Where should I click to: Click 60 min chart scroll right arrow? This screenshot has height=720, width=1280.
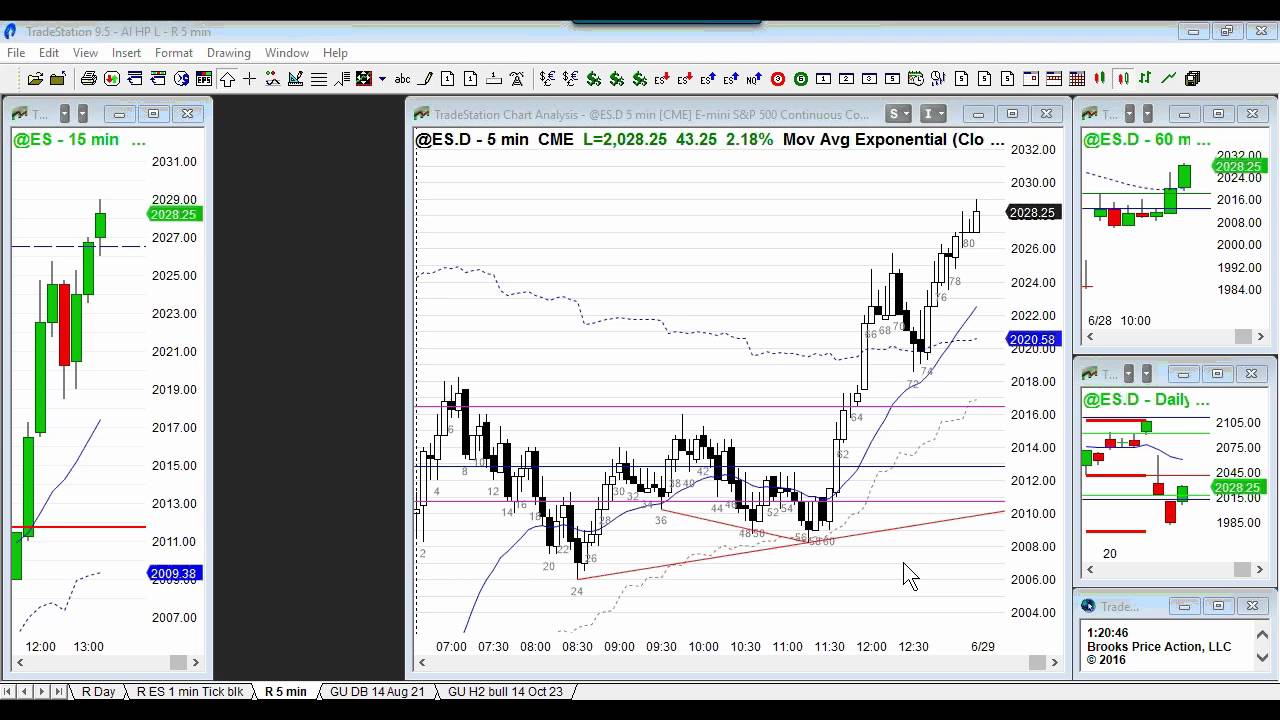click(x=1261, y=336)
